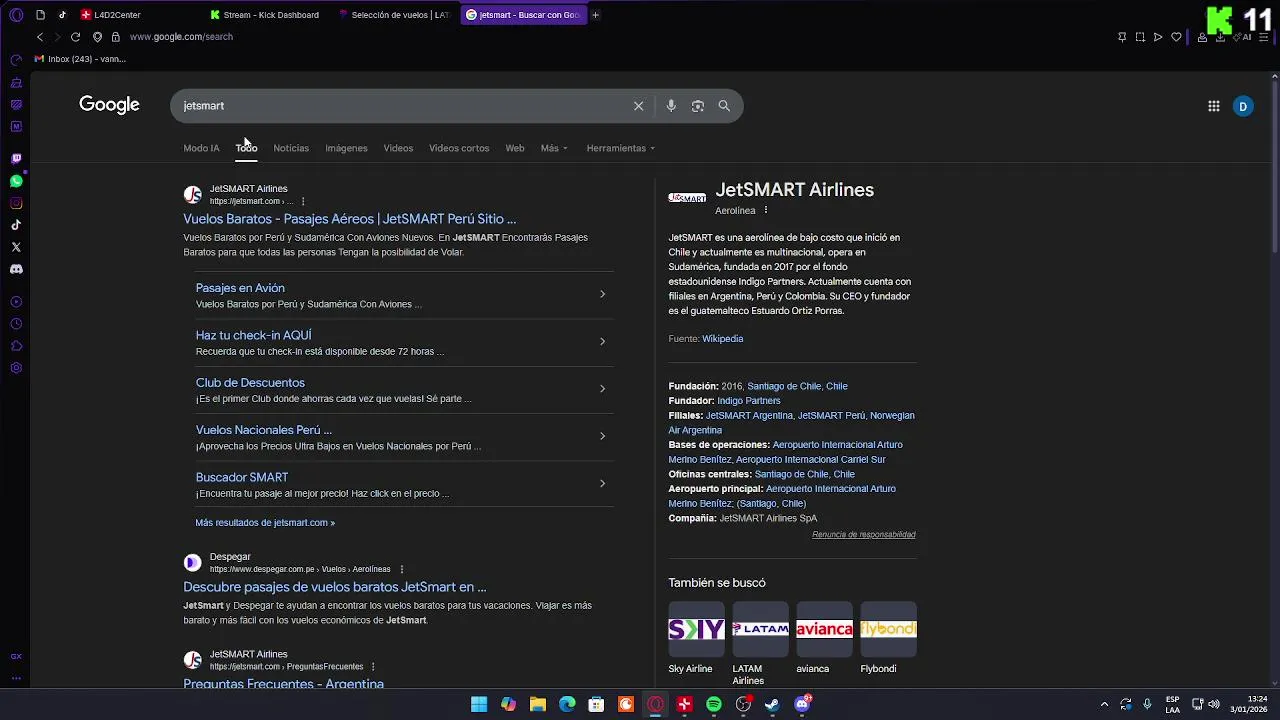Viewport: 1280px width, 720px height.
Task: Open a new browser tab
Action: coord(595,15)
